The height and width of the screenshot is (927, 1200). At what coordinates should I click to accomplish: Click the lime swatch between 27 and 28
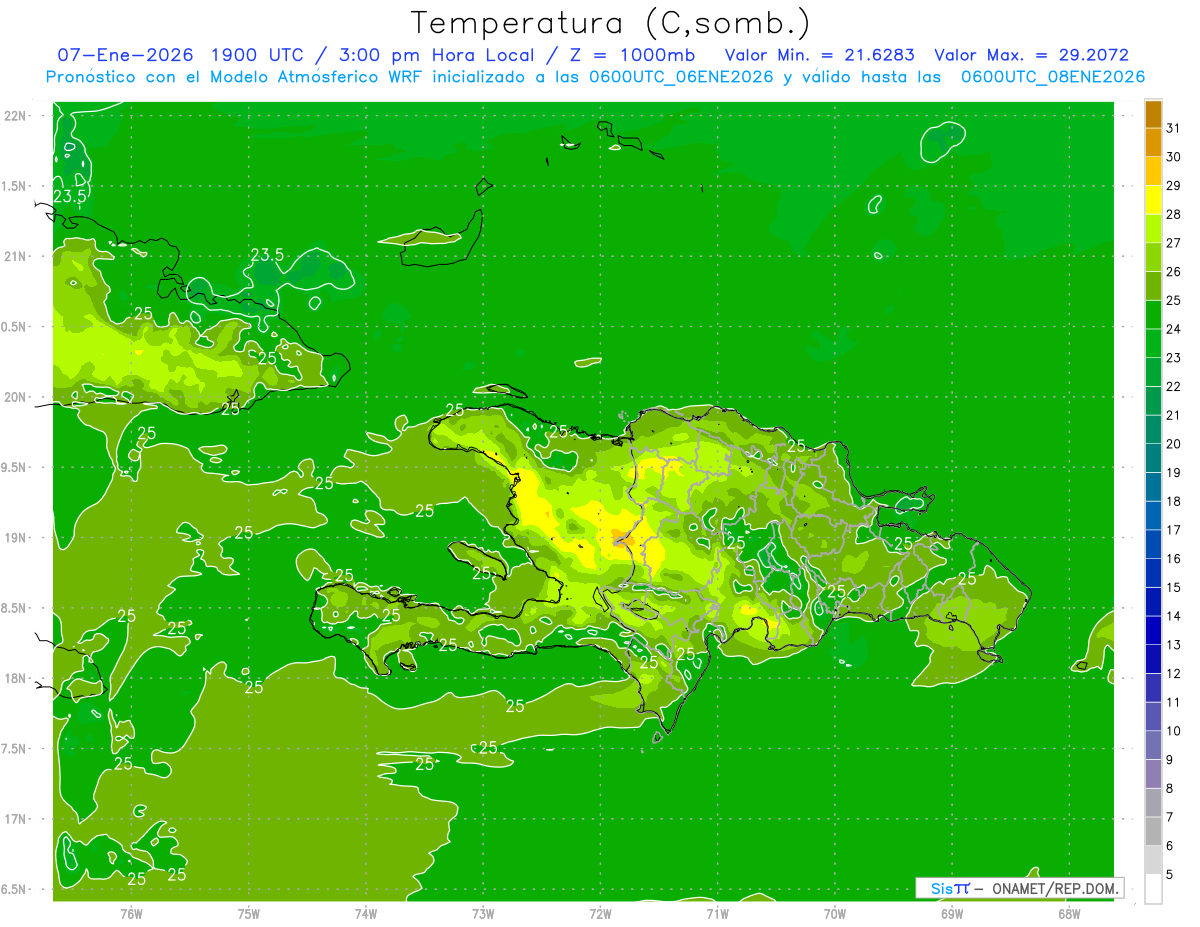pos(1153,228)
